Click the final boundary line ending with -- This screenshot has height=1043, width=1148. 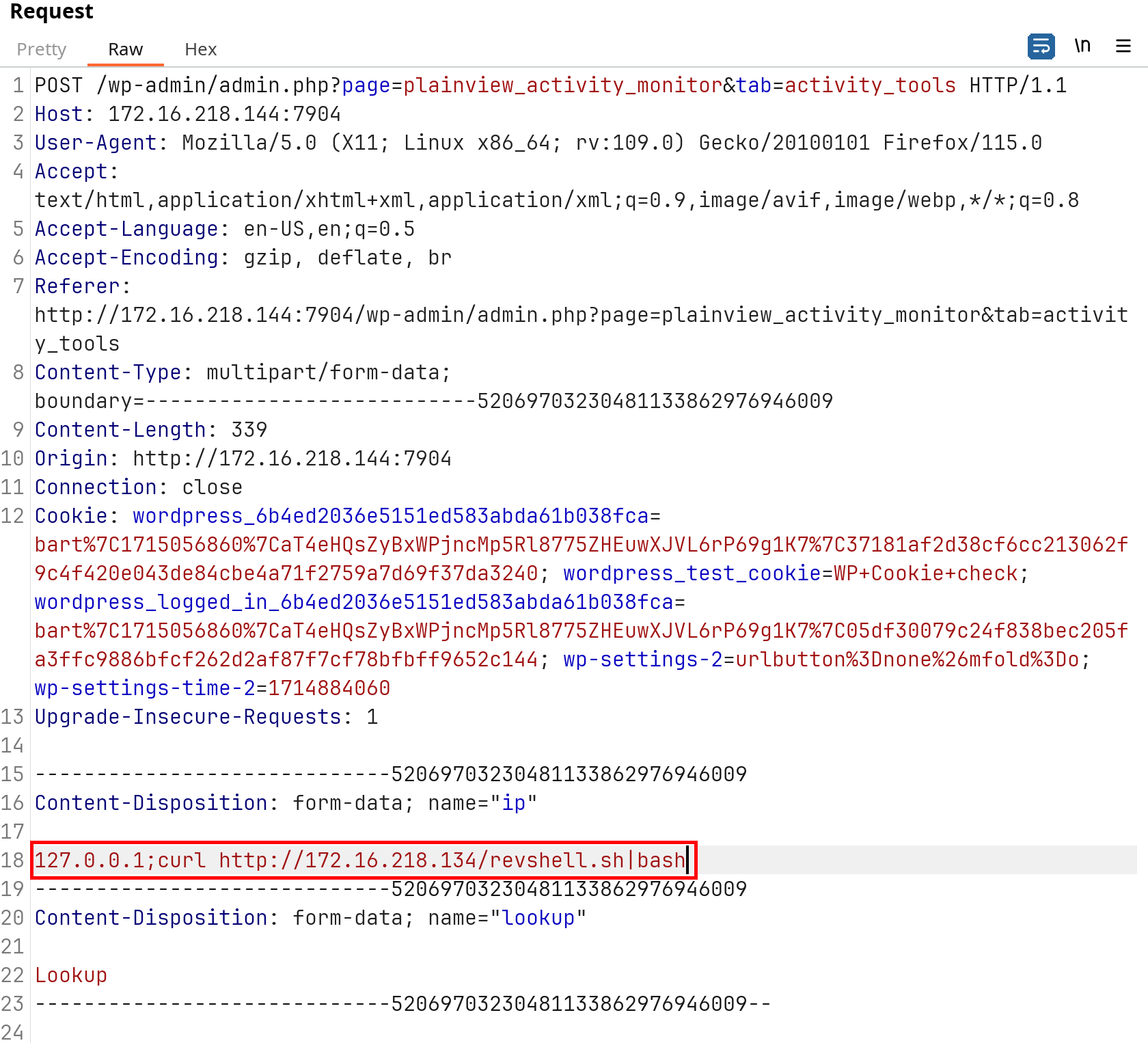pos(403,1004)
